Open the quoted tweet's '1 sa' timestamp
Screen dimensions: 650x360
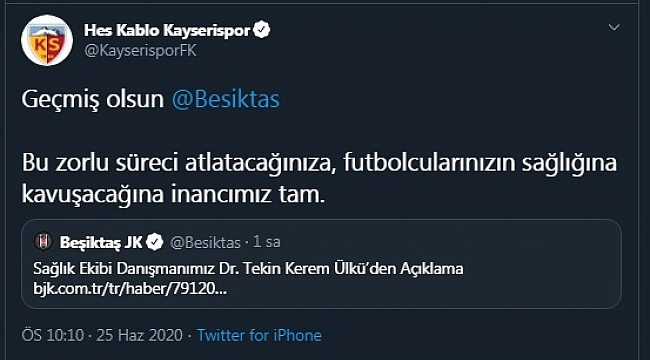[267, 242]
